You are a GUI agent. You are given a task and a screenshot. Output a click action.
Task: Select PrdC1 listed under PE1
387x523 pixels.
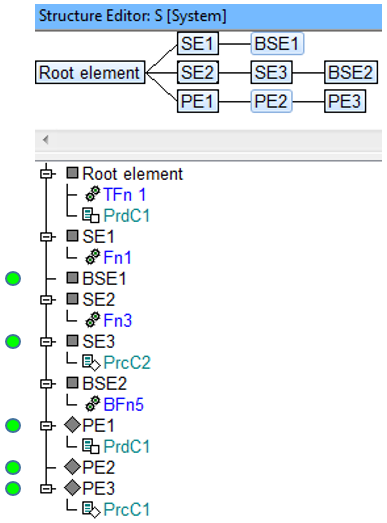coord(126,446)
